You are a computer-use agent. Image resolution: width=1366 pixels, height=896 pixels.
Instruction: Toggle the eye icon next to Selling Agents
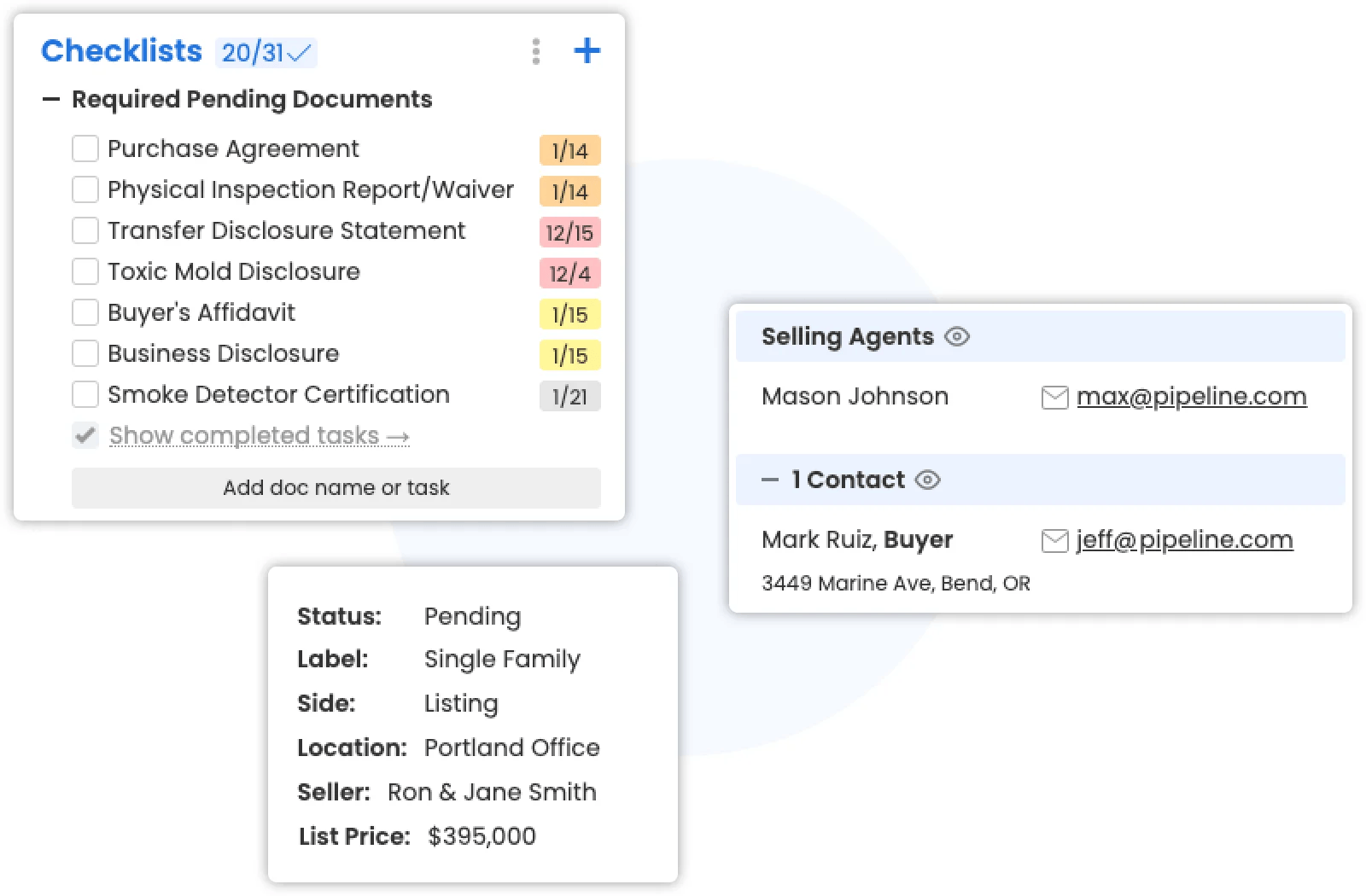pos(957,337)
